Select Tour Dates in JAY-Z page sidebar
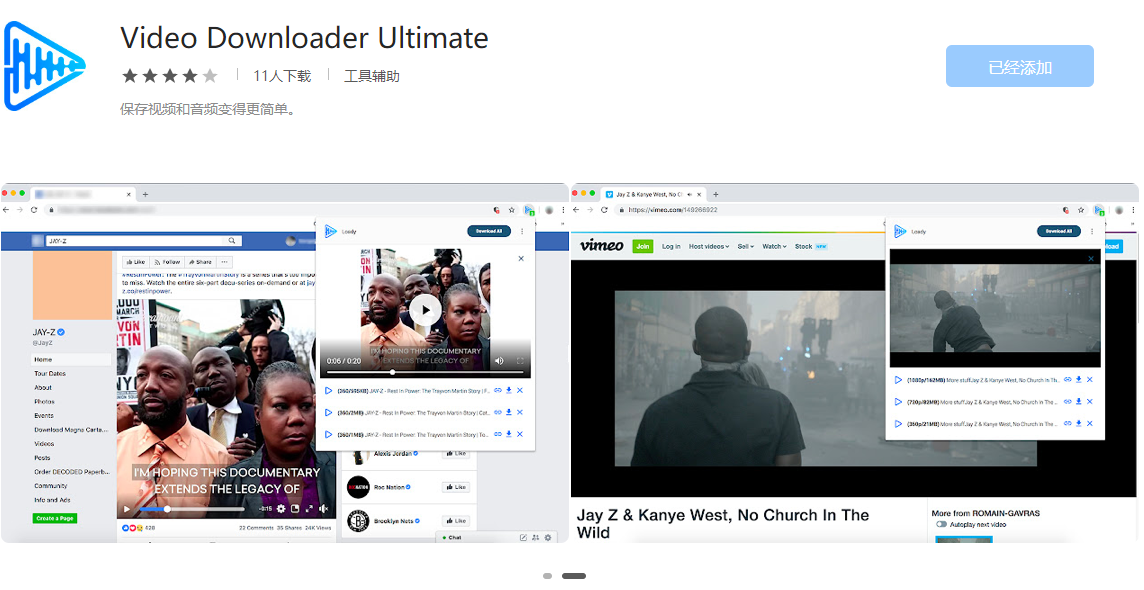 coord(50,373)
